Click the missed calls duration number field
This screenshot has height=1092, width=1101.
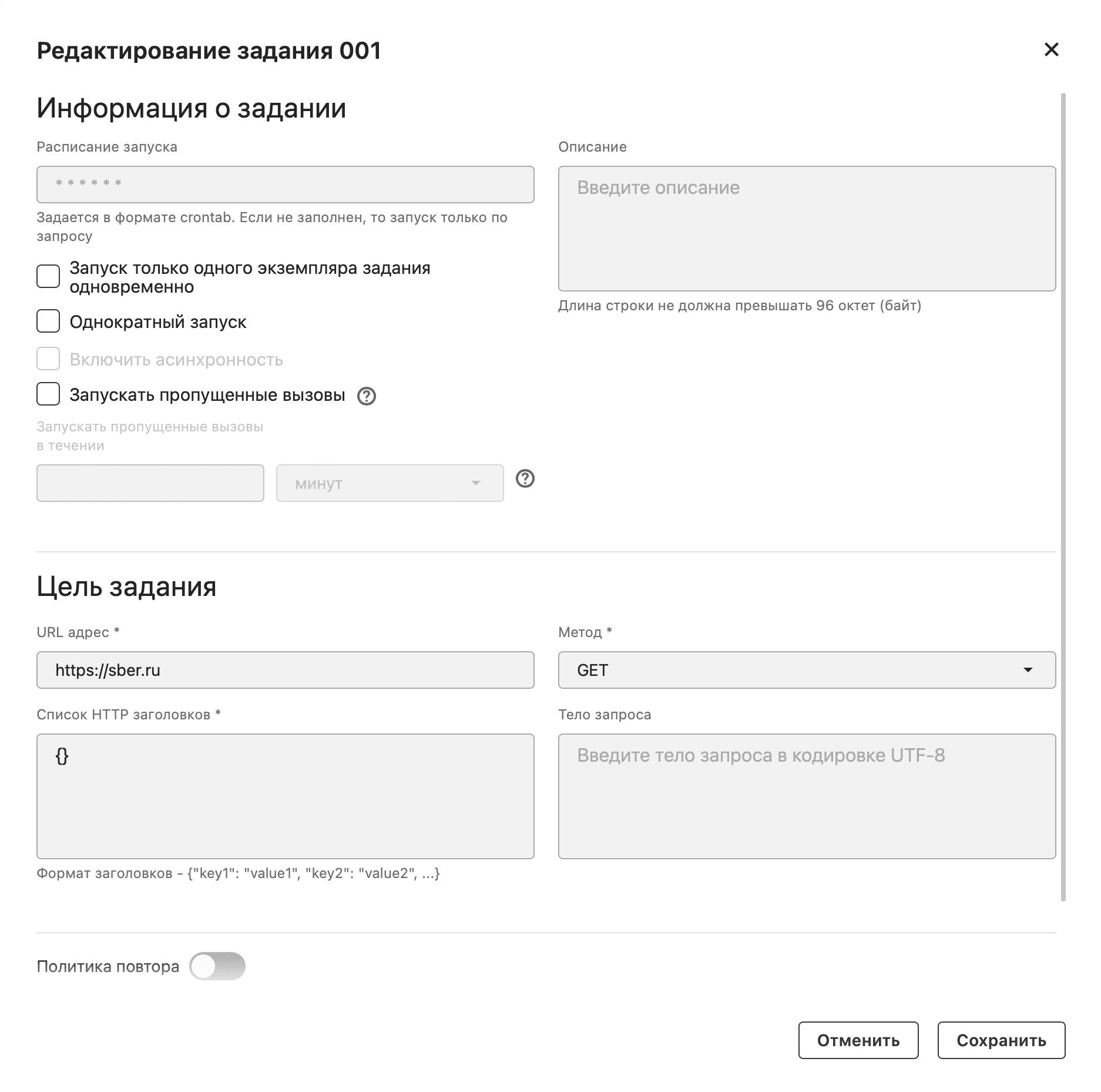(150, 483)
